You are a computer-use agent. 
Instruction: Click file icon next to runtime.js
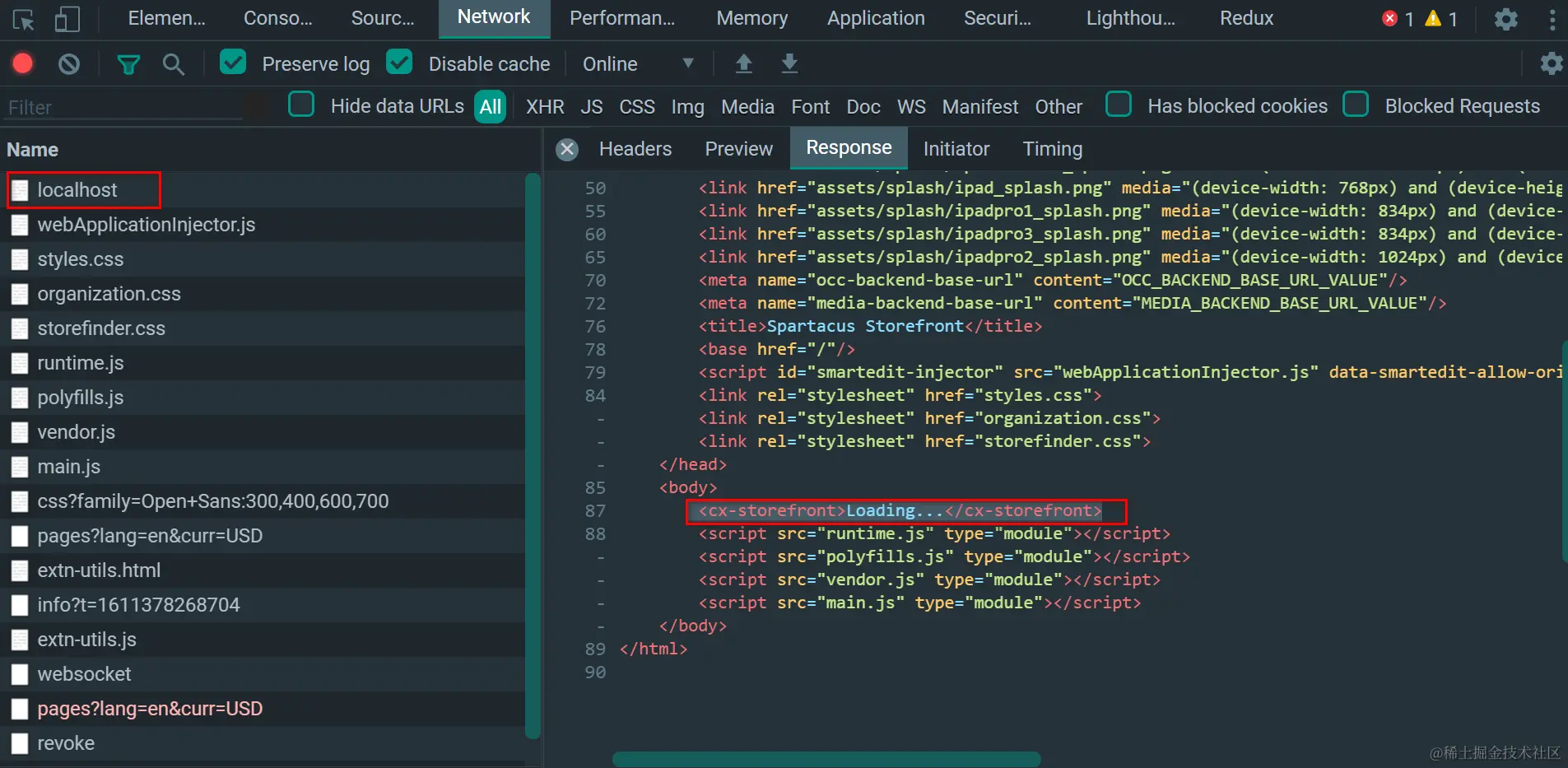(x=21, y=363)
